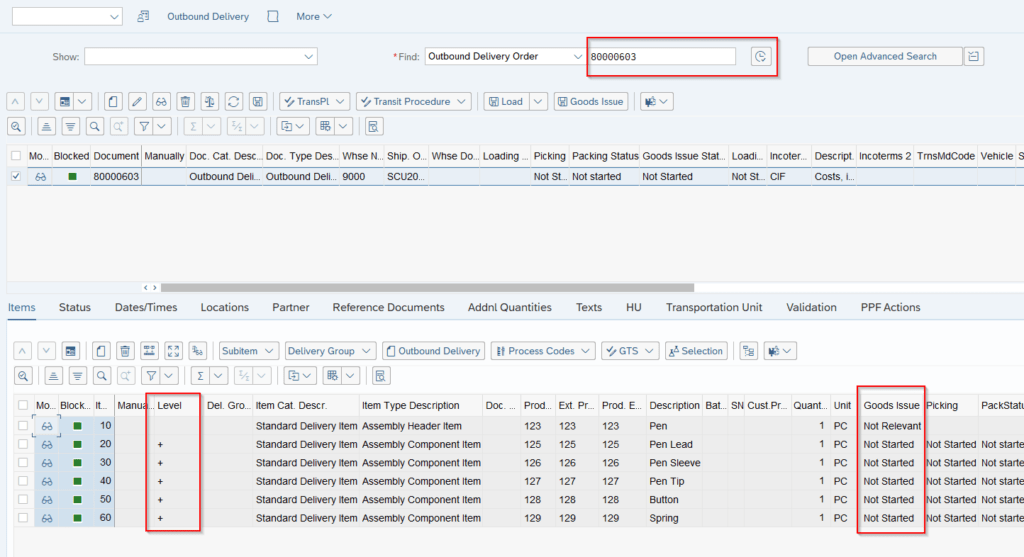This screenshot has width=1024, height=557.
Task: Click the Goods Issue column header in the items table
Action: pyautogui.click(x=891, y=406)
